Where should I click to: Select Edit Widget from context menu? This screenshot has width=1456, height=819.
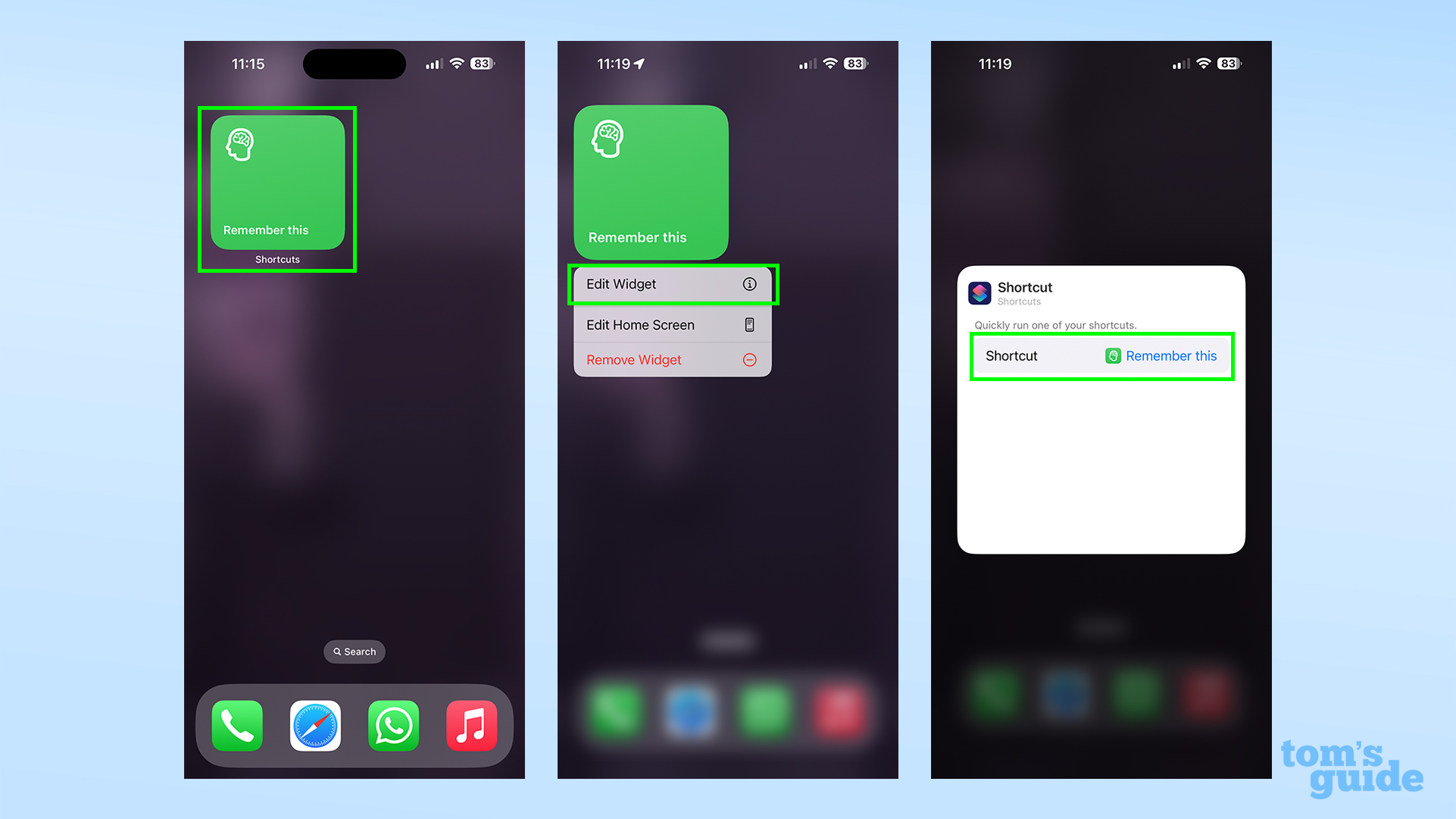pyautogui.click(x=671, y=284)
